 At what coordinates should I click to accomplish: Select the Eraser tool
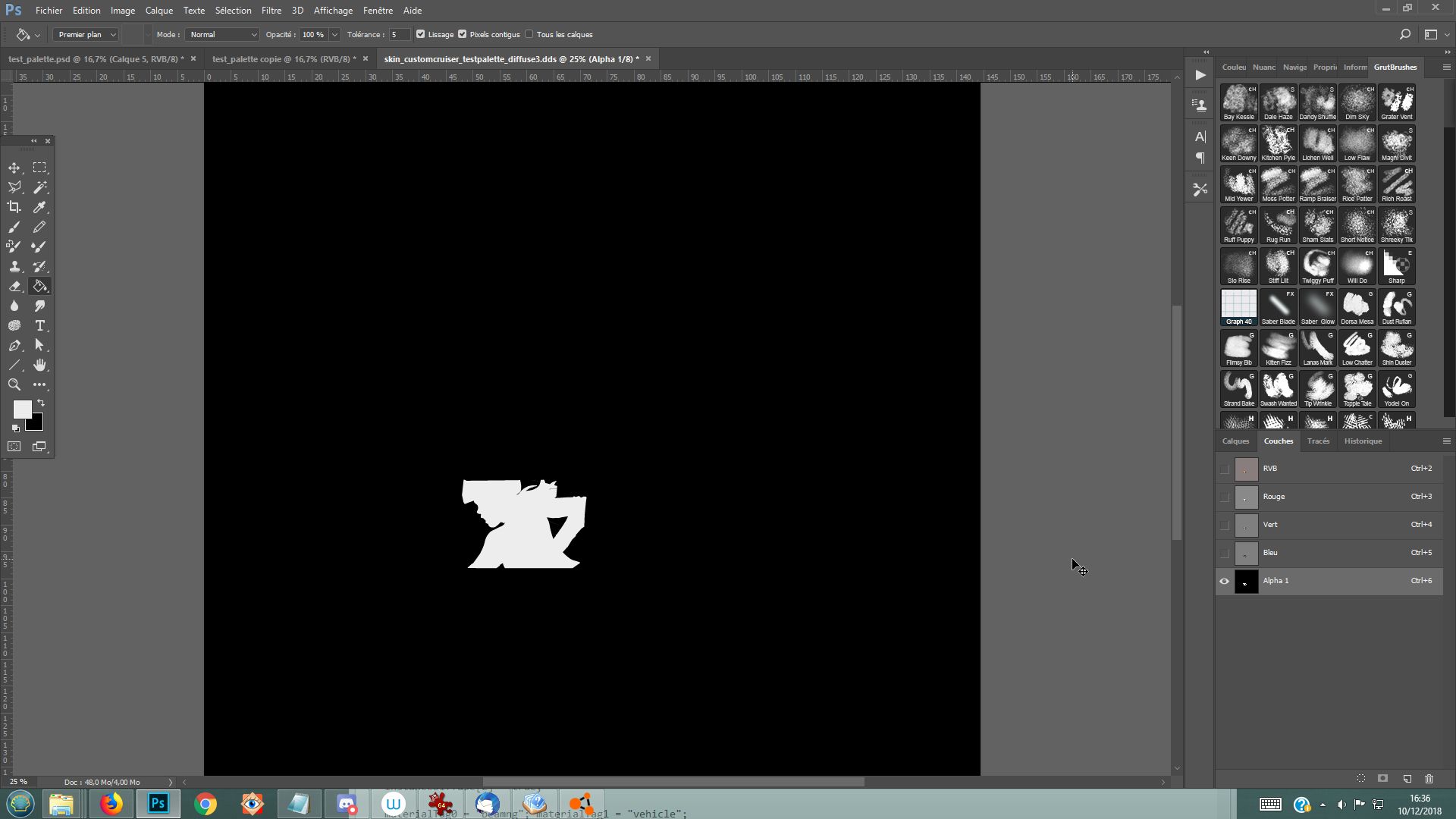click(x=14, y=286)
